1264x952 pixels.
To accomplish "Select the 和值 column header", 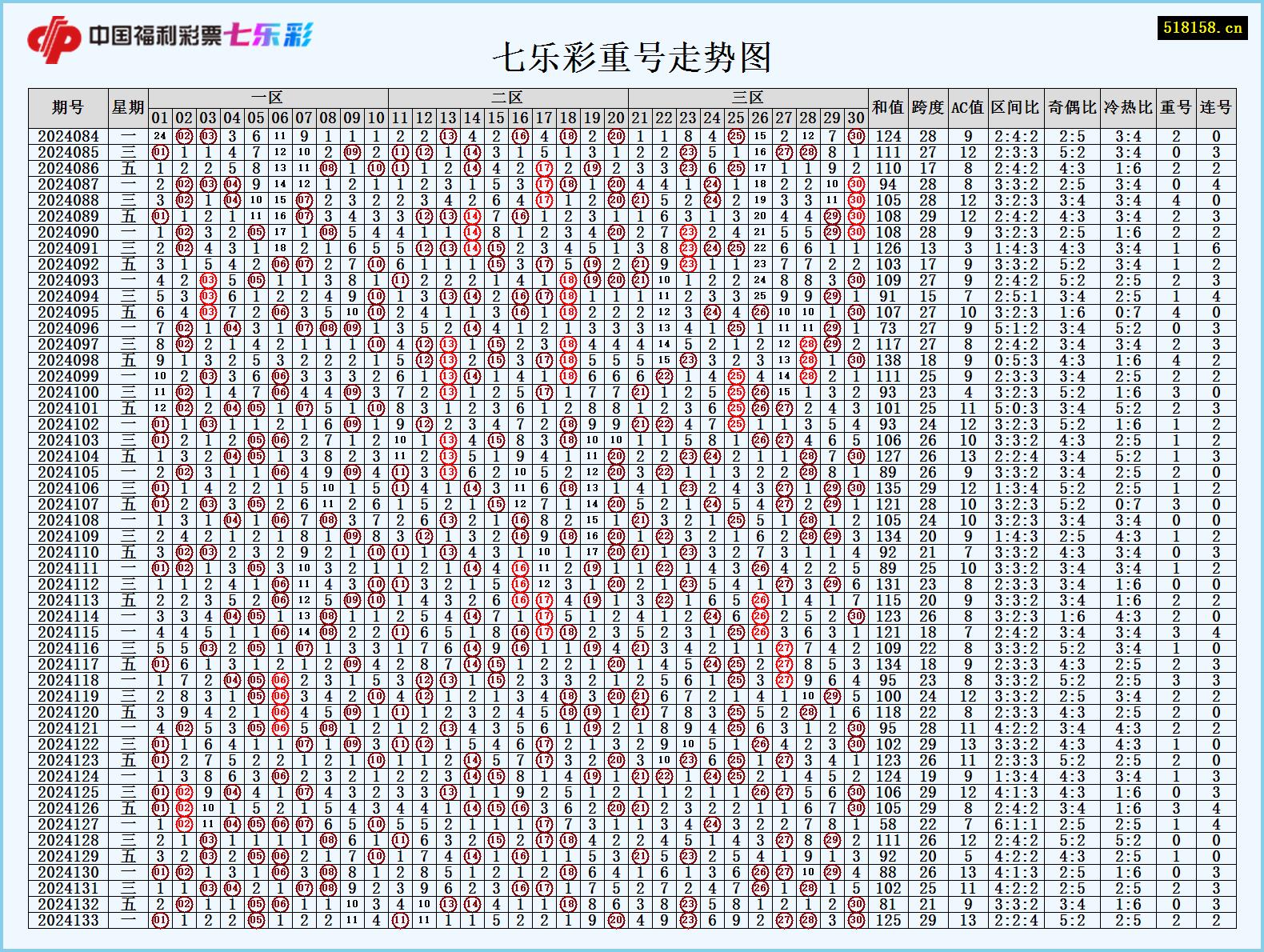I will click(888, 108).
